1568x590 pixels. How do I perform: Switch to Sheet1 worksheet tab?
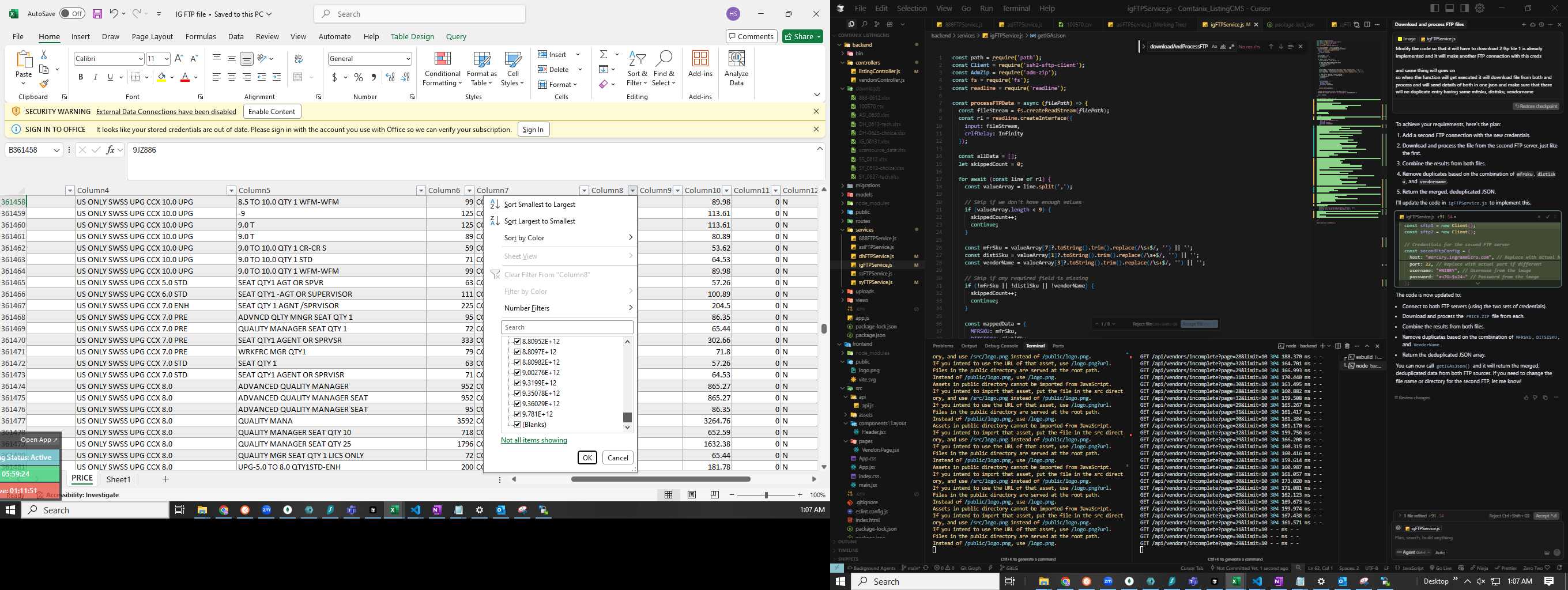pyautogui.click(x=119, y=479)
